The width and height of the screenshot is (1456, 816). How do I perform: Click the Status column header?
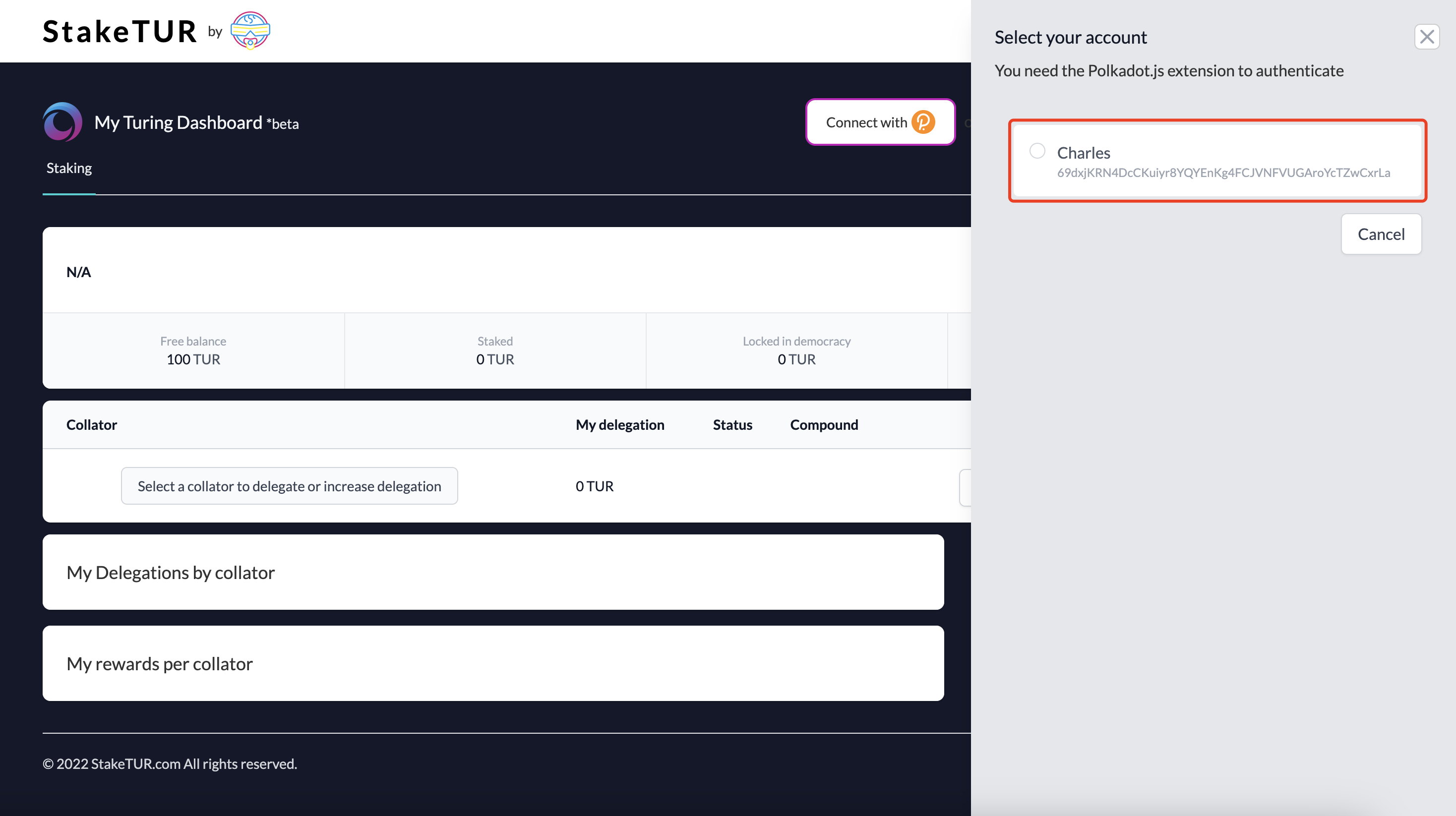(732, 424)
